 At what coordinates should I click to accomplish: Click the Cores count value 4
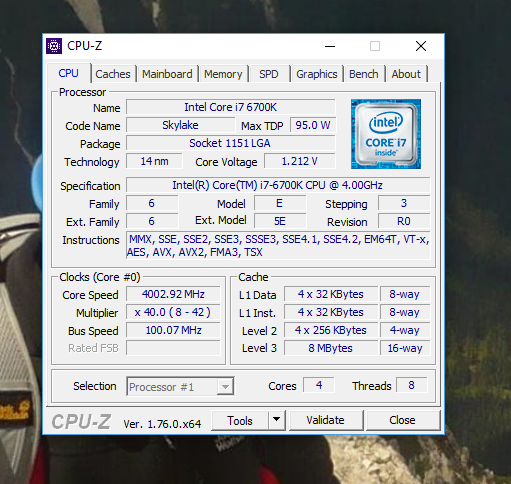319,385
